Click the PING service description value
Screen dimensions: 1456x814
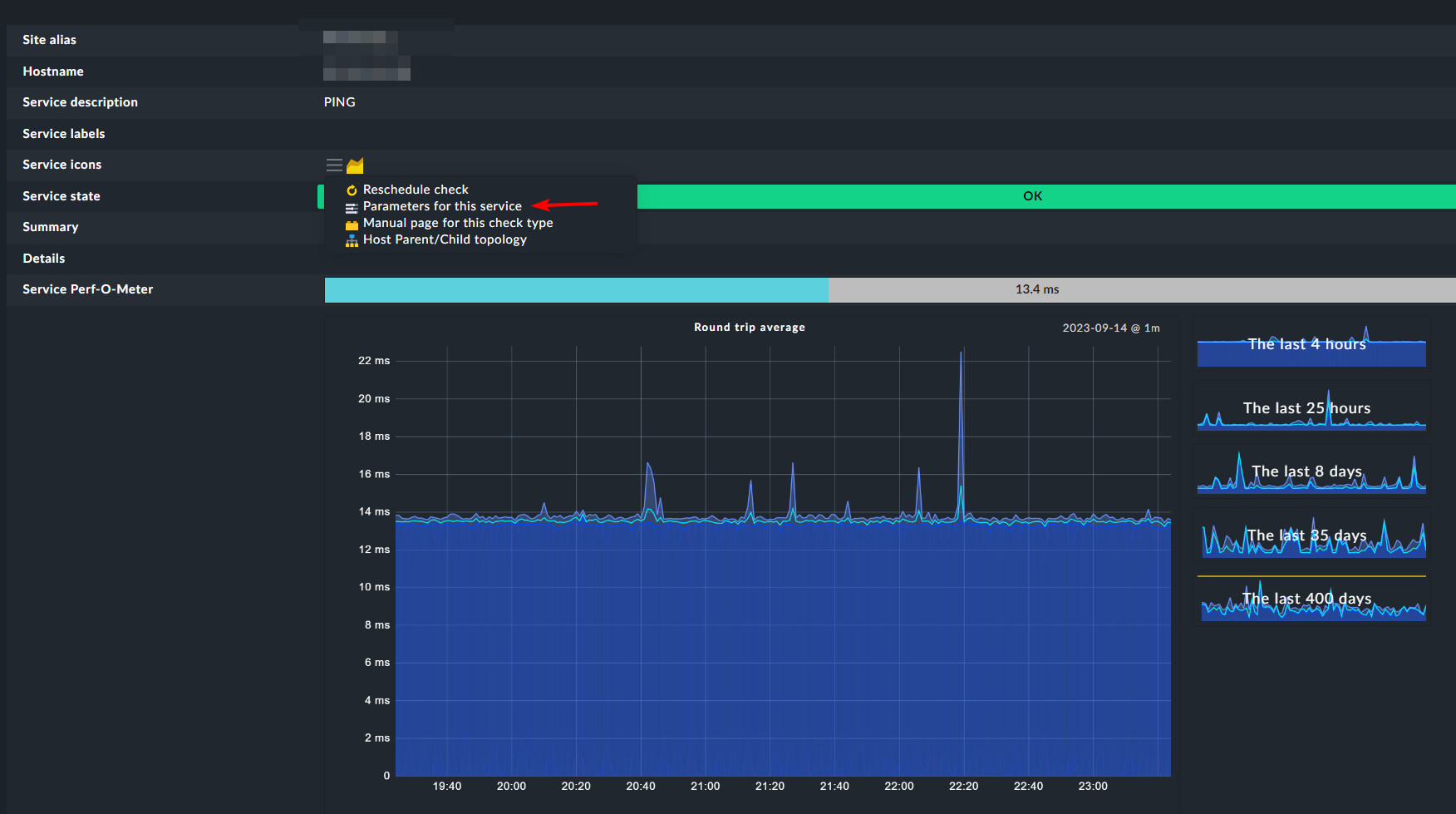(339, 102)
